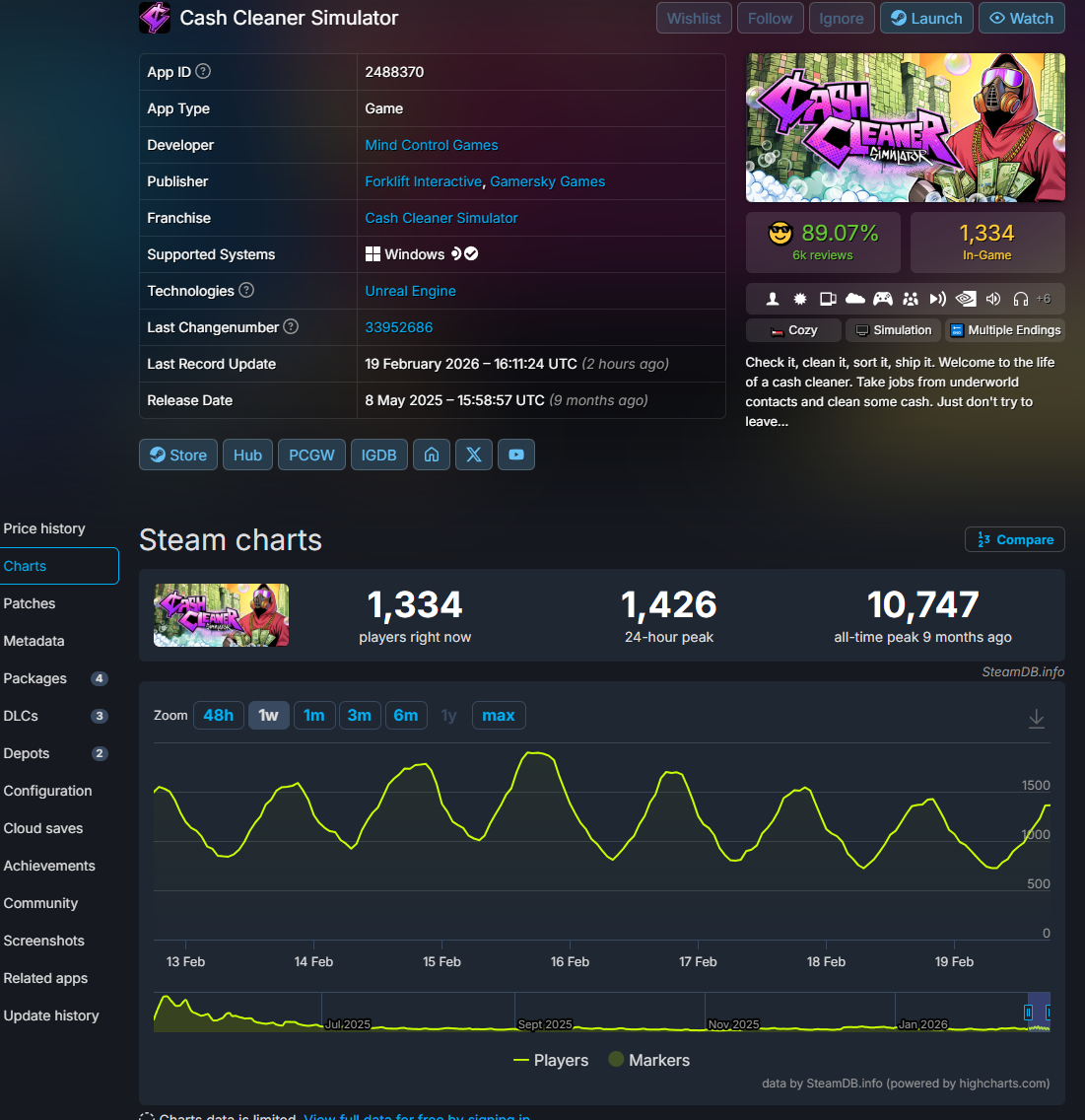
Task: Click the controller support gamepad icon
Action: pyautogui.click(x=883, y=299)
